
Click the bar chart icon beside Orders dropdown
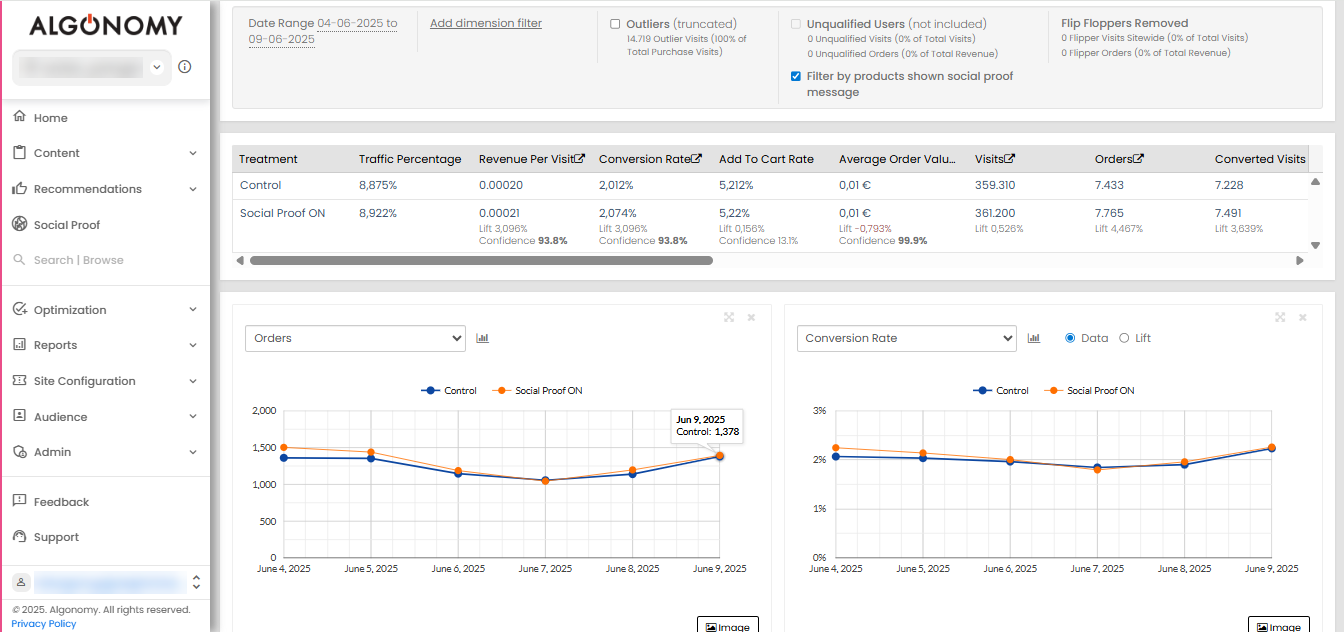pyautogui.click(x=483, y=338)
